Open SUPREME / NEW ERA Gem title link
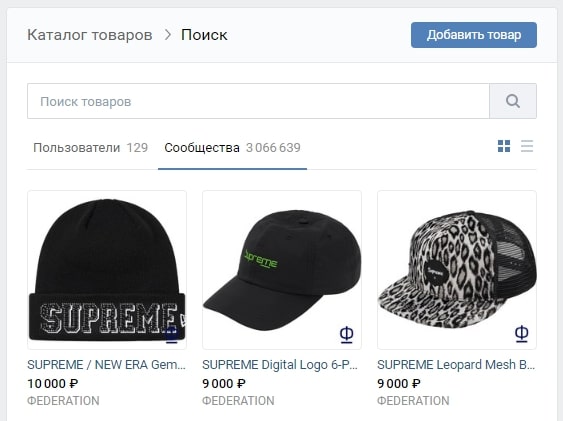Image resolution: width=563 pixels, height=421 pixels. (107, 365)
